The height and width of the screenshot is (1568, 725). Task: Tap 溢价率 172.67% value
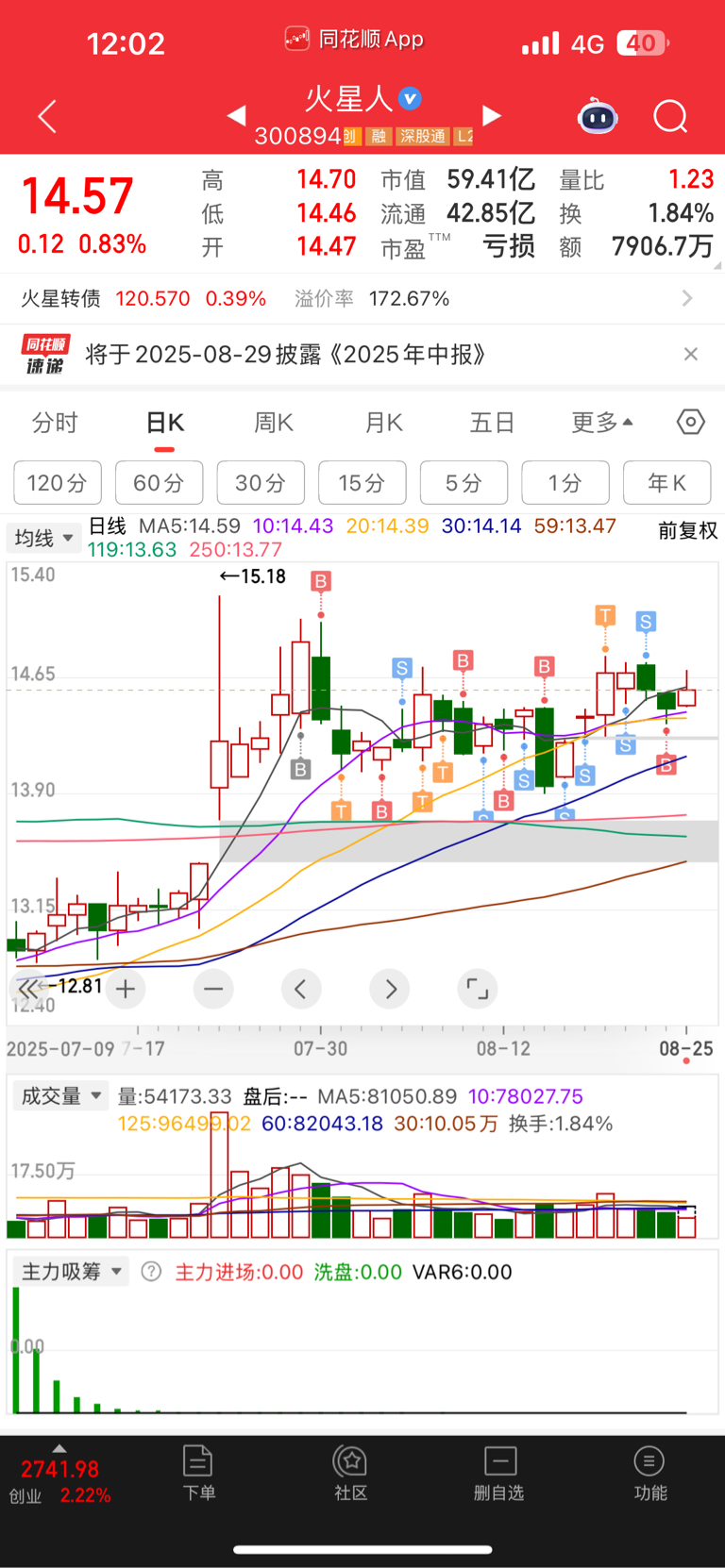409,299
